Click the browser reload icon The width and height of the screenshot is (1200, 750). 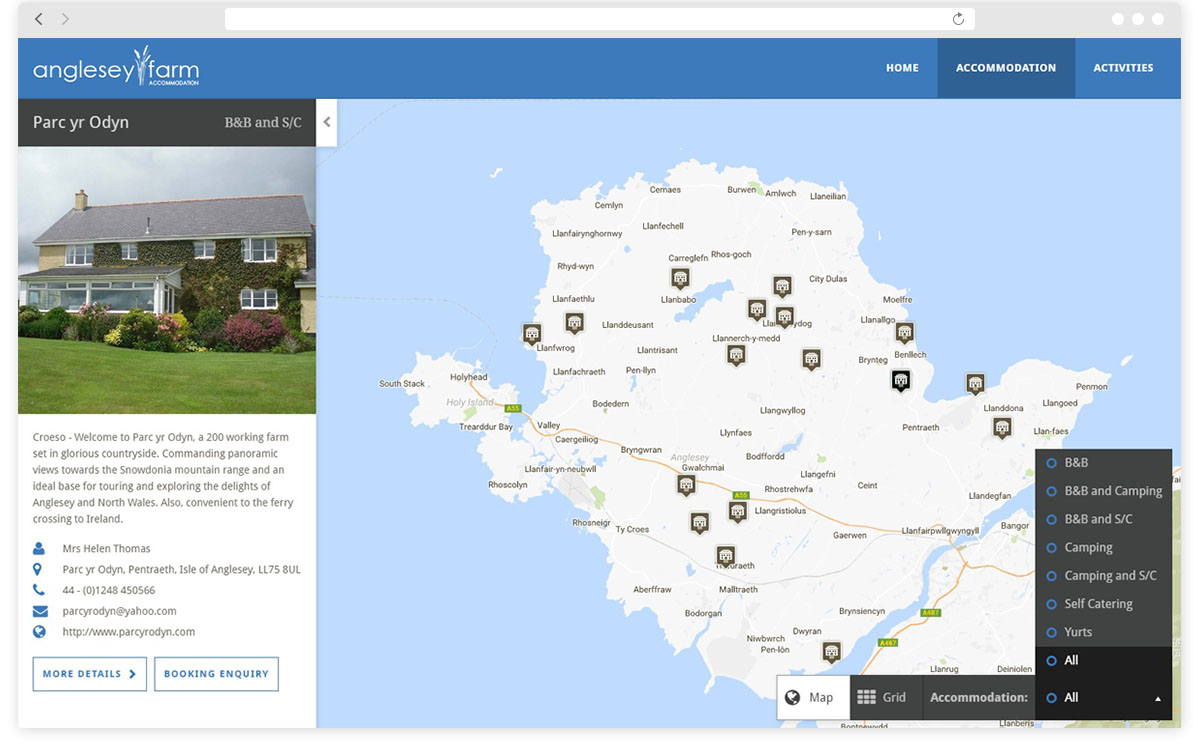[x=958, y=19]
